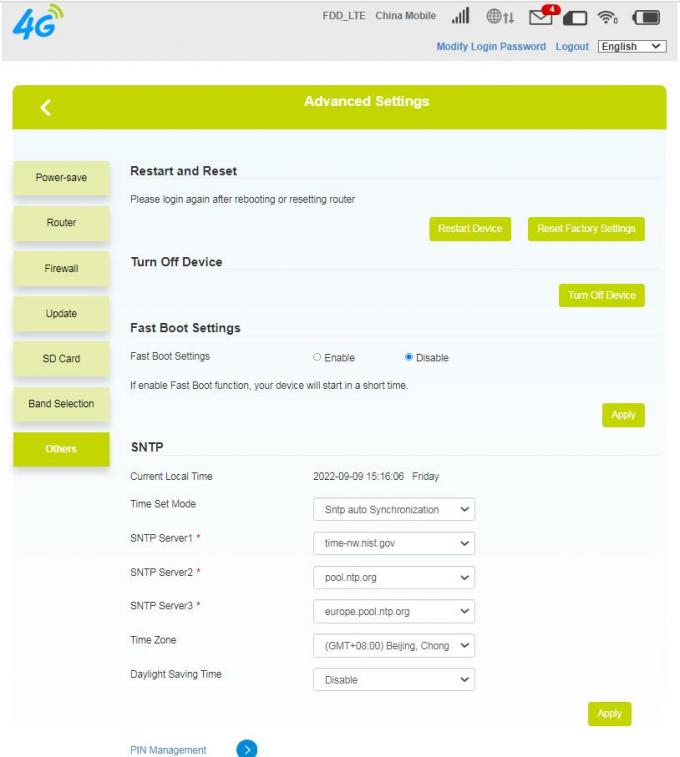Click the 4G logo icon
Image resolution: width=680 pixels, height=757 pixels.
pos(36,23)
